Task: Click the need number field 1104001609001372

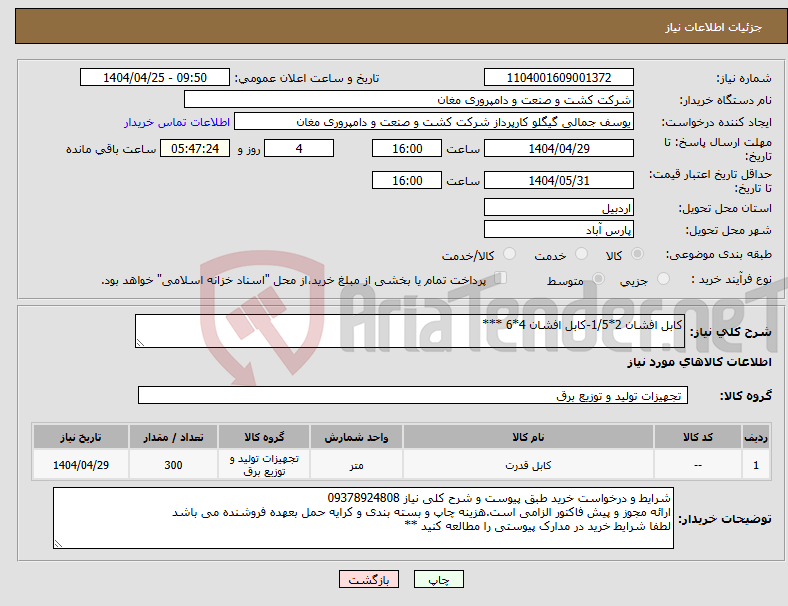Action: coord(558,78)
